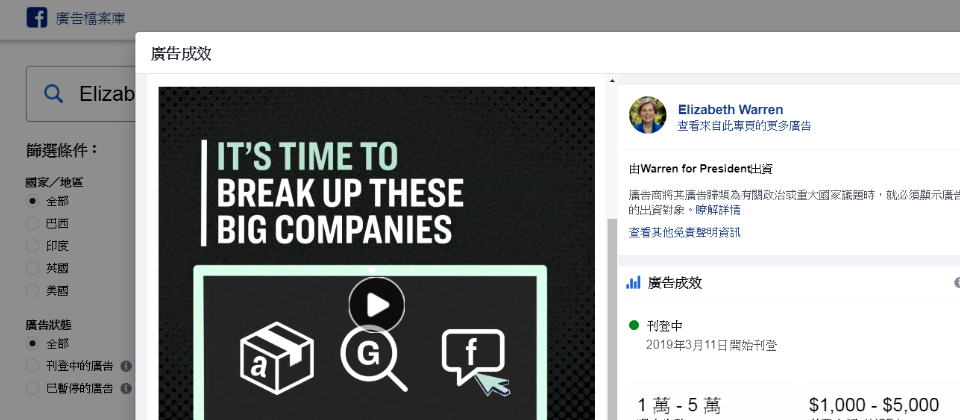Select the 印度 radio button
960x420 pixels.
click(x=32, y=246)
